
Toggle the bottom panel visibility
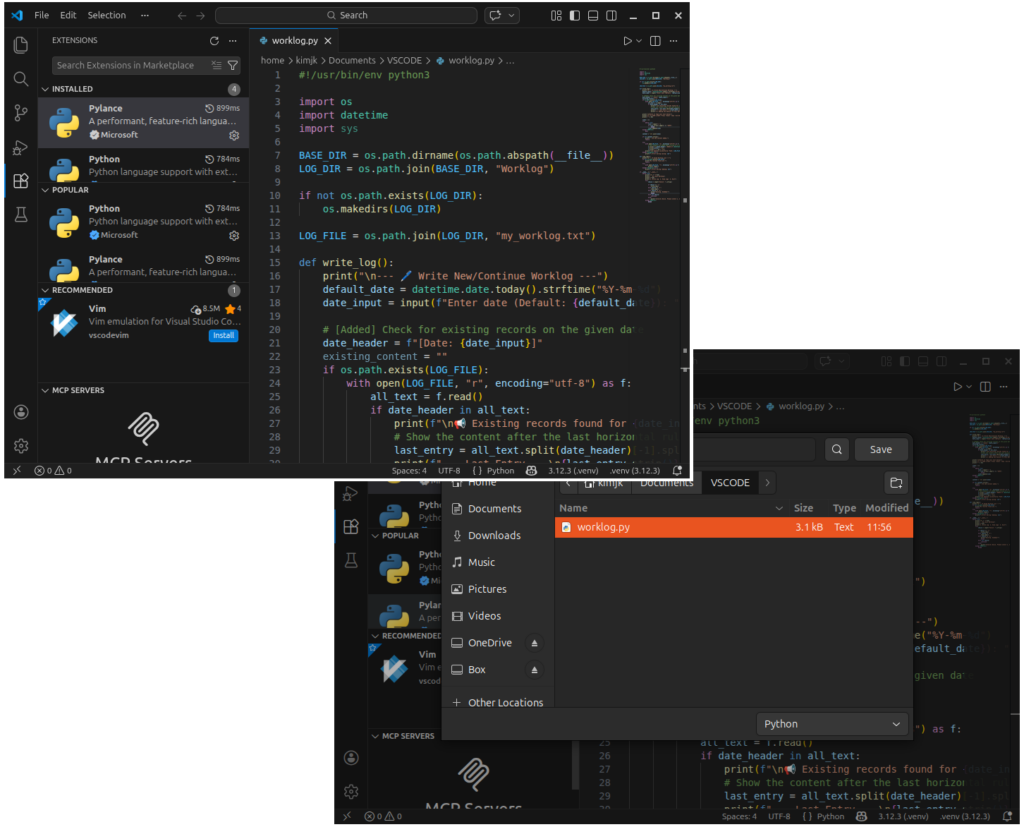593,16
